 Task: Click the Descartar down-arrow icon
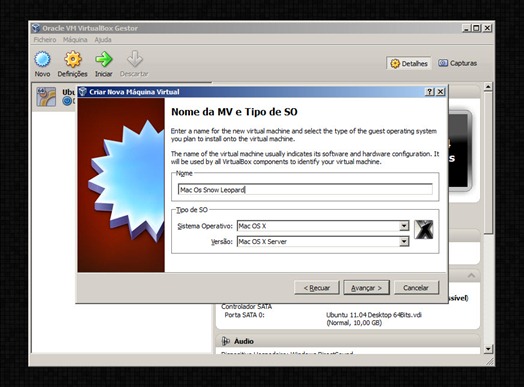pos(134,59)
